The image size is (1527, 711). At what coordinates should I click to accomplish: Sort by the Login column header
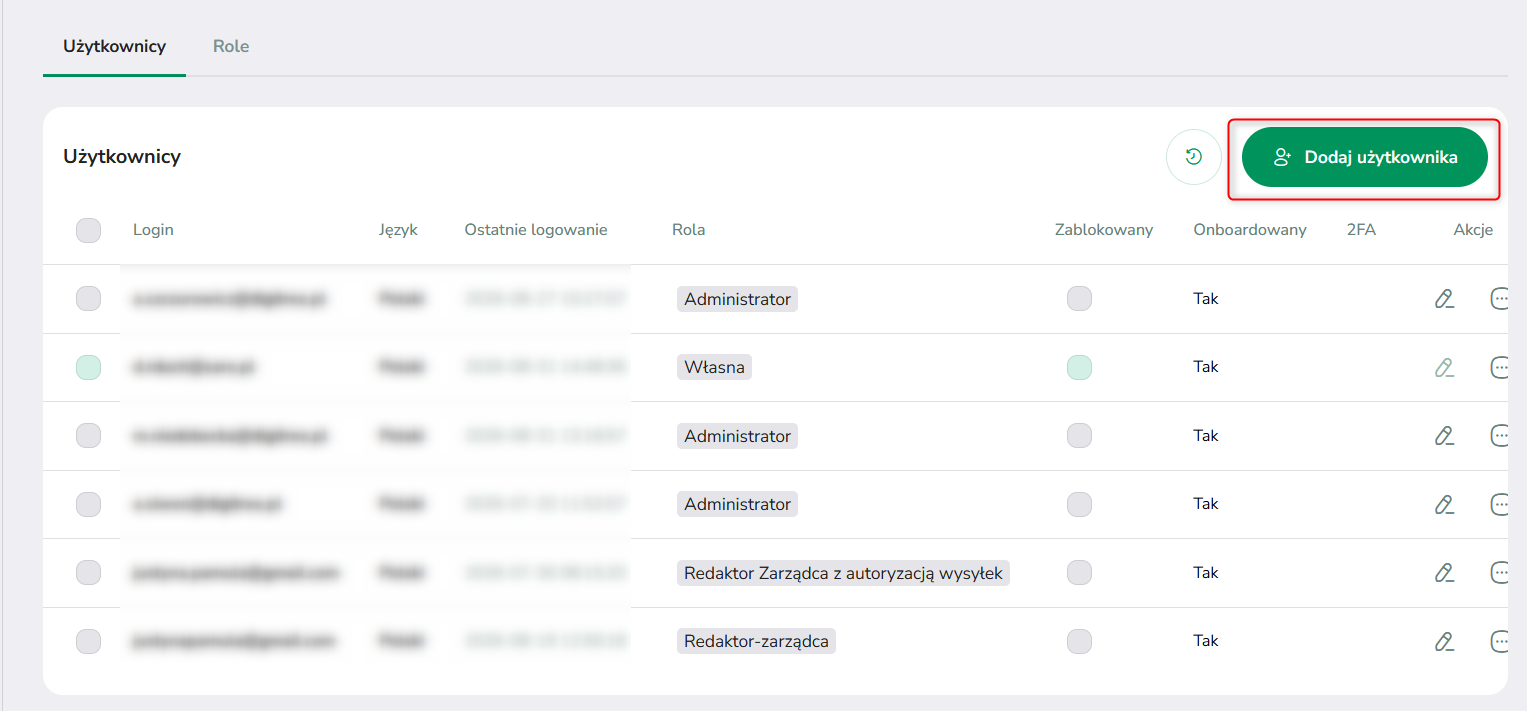coord(153,230)
